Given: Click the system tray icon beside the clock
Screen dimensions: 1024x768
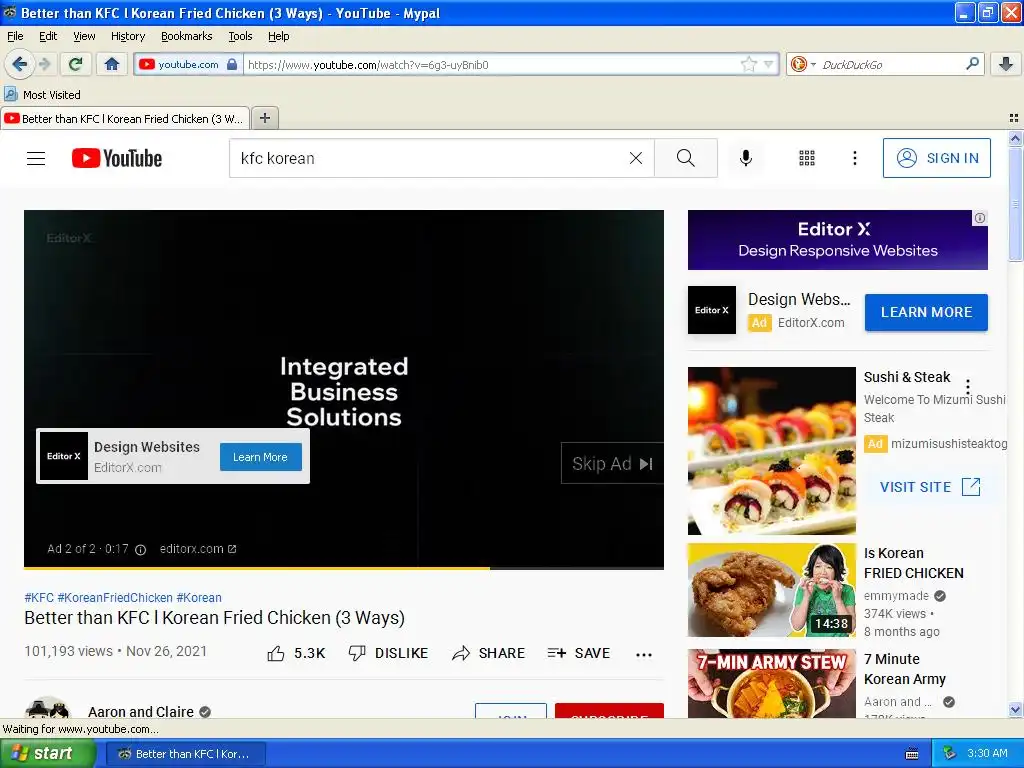Looking at the screenshot, I should click(949, 753).
